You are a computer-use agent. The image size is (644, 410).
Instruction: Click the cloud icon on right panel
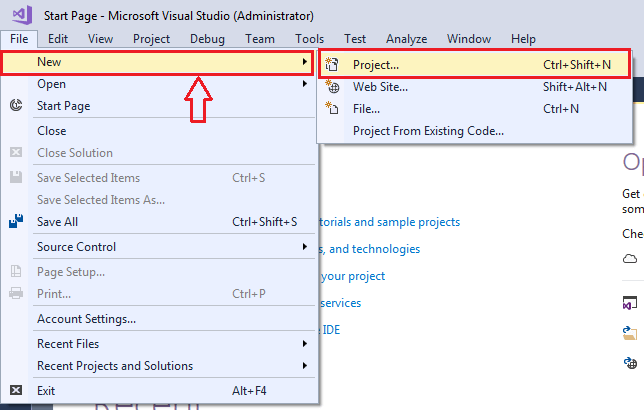pyautogui.click(x=630, y=259)
